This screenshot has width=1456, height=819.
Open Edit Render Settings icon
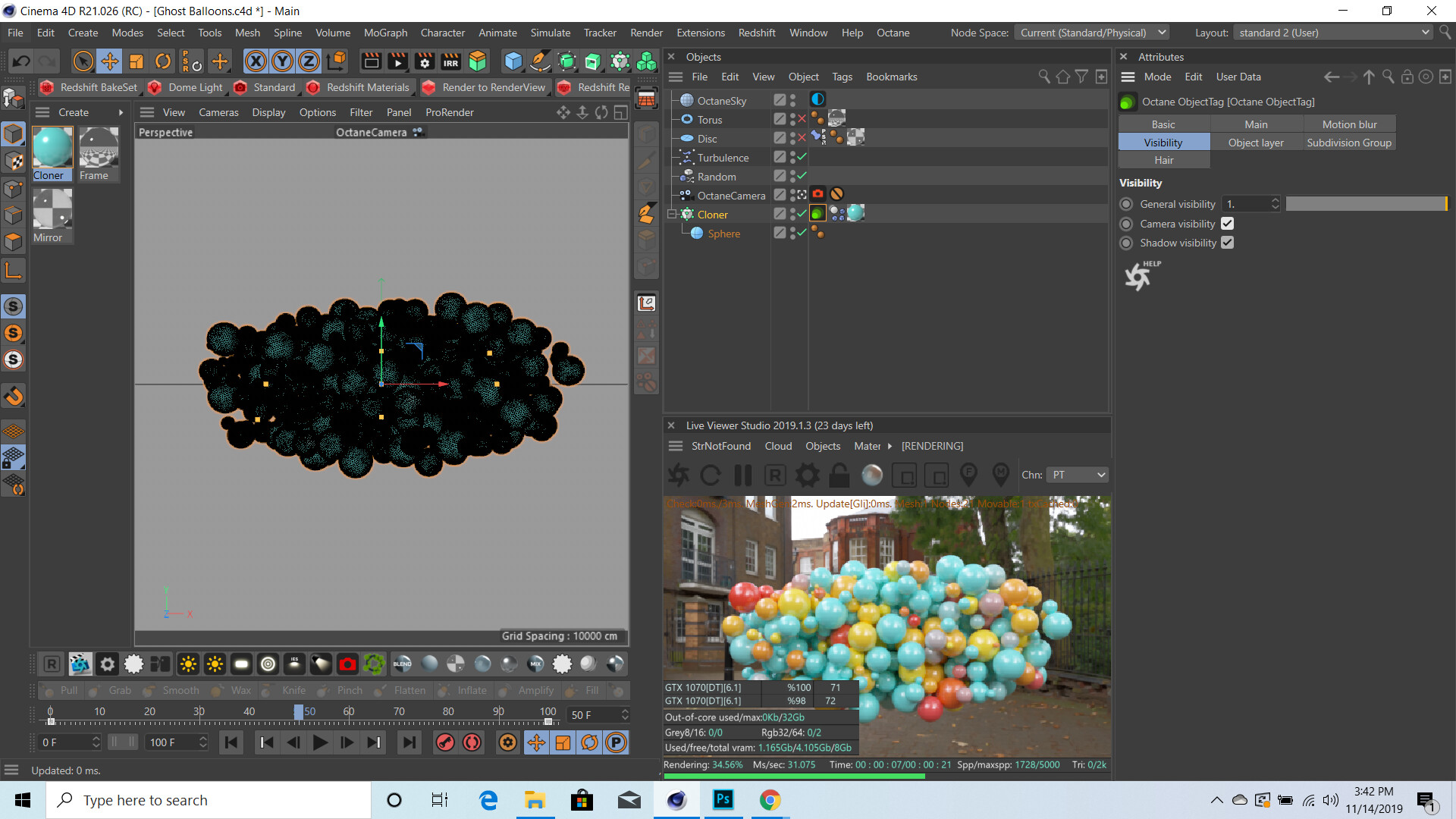(425, 61)
